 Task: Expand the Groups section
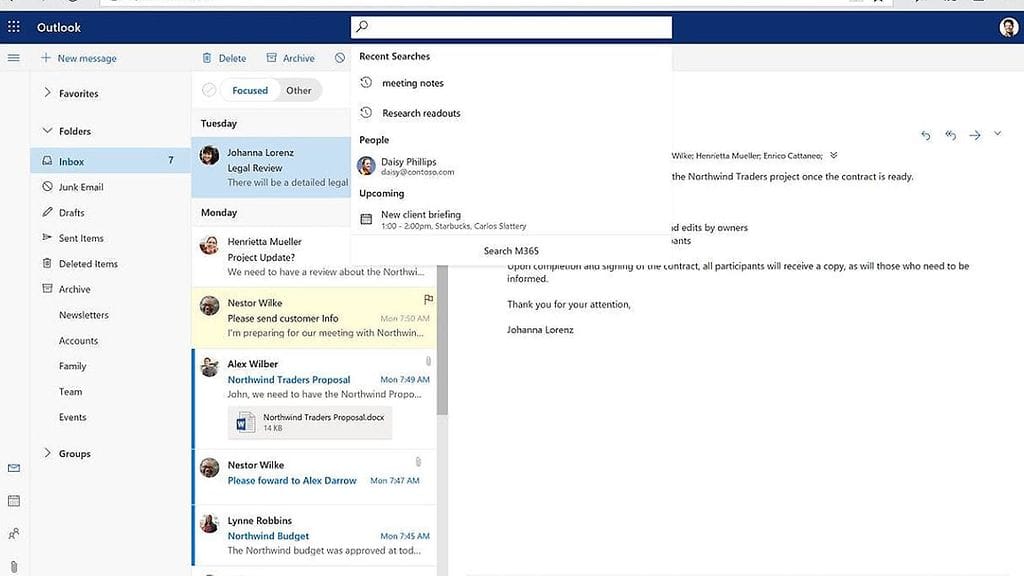point(47,453)
